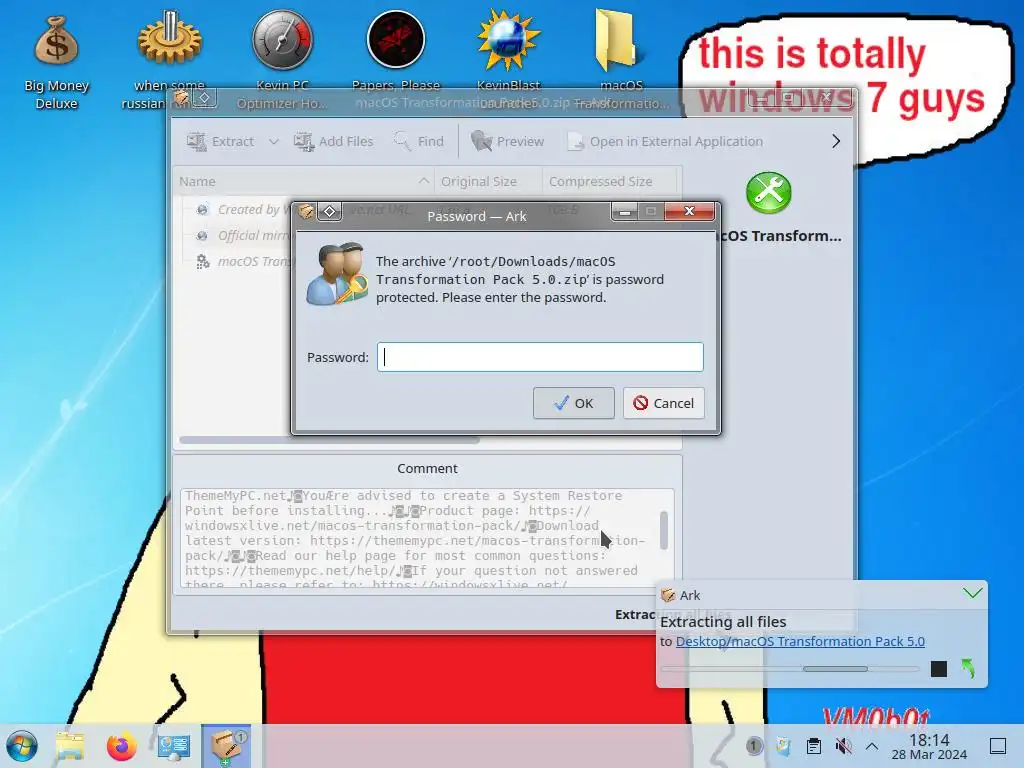The image size is (1024, 768).
Task: Confirm the password with OK
Action: pyautogui.click(x=573, y=403)
